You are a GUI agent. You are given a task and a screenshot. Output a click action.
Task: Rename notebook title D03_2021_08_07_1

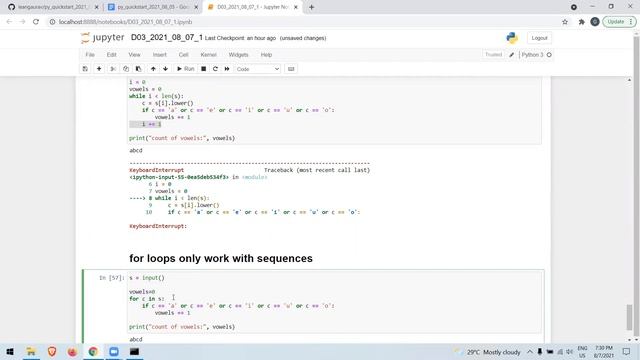(x=167, y=38)
